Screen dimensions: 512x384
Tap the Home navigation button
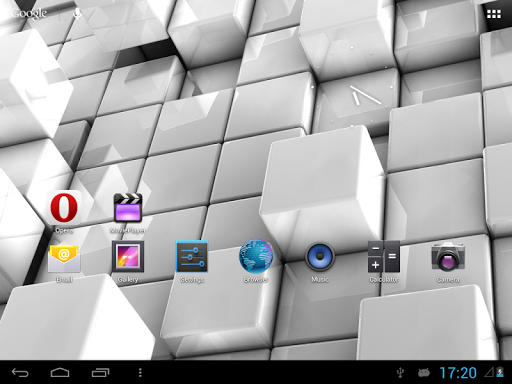pyautogui.click(x=60, y=372)
